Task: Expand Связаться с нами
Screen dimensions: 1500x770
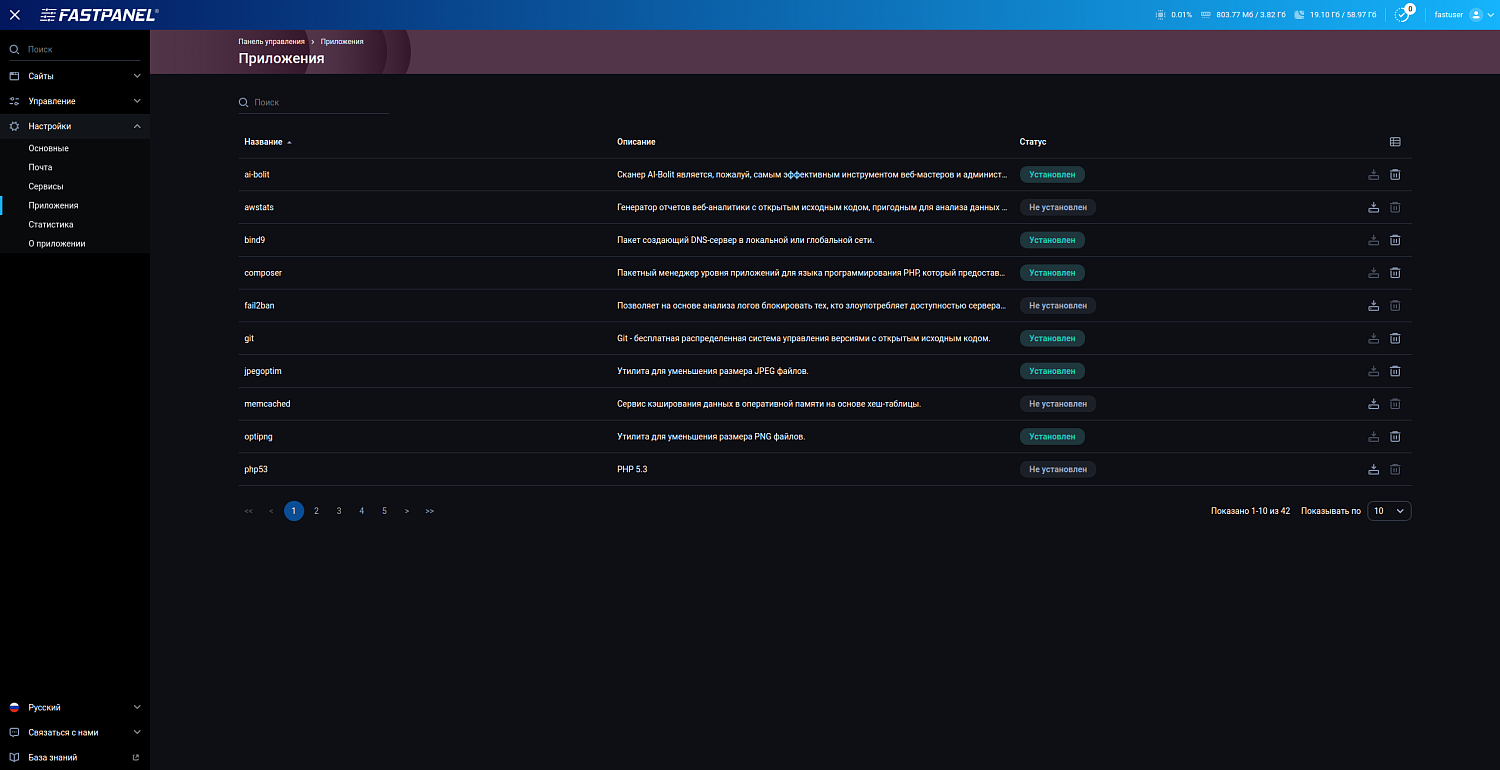Action: (75, 732)
